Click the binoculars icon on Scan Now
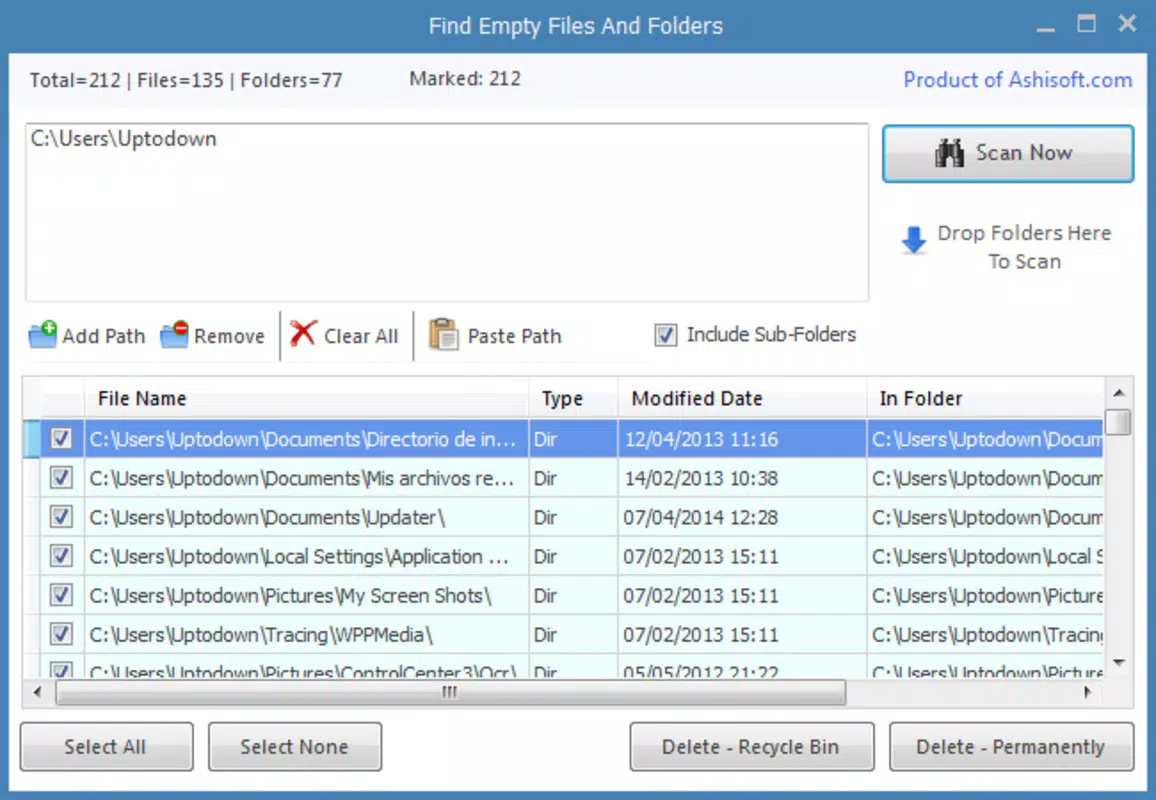The height and width of the screenshot is (800, 1156). [x=950, y=153]
